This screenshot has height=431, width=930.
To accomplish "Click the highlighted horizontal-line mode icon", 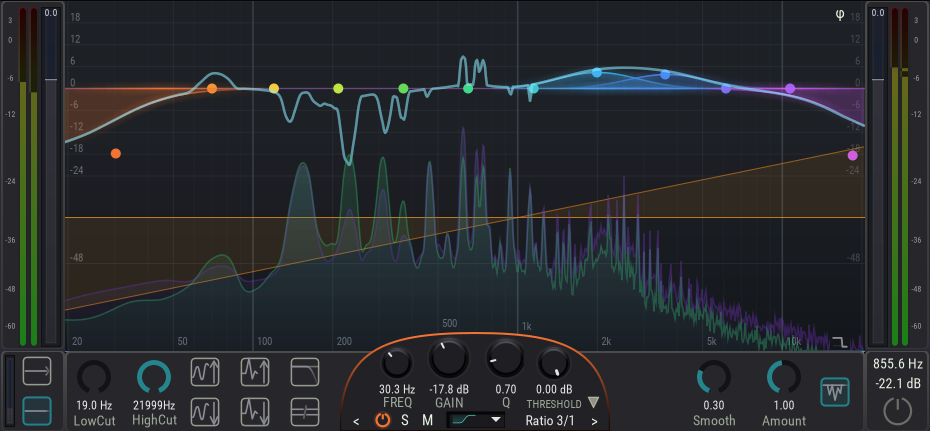I will (37, 411).
